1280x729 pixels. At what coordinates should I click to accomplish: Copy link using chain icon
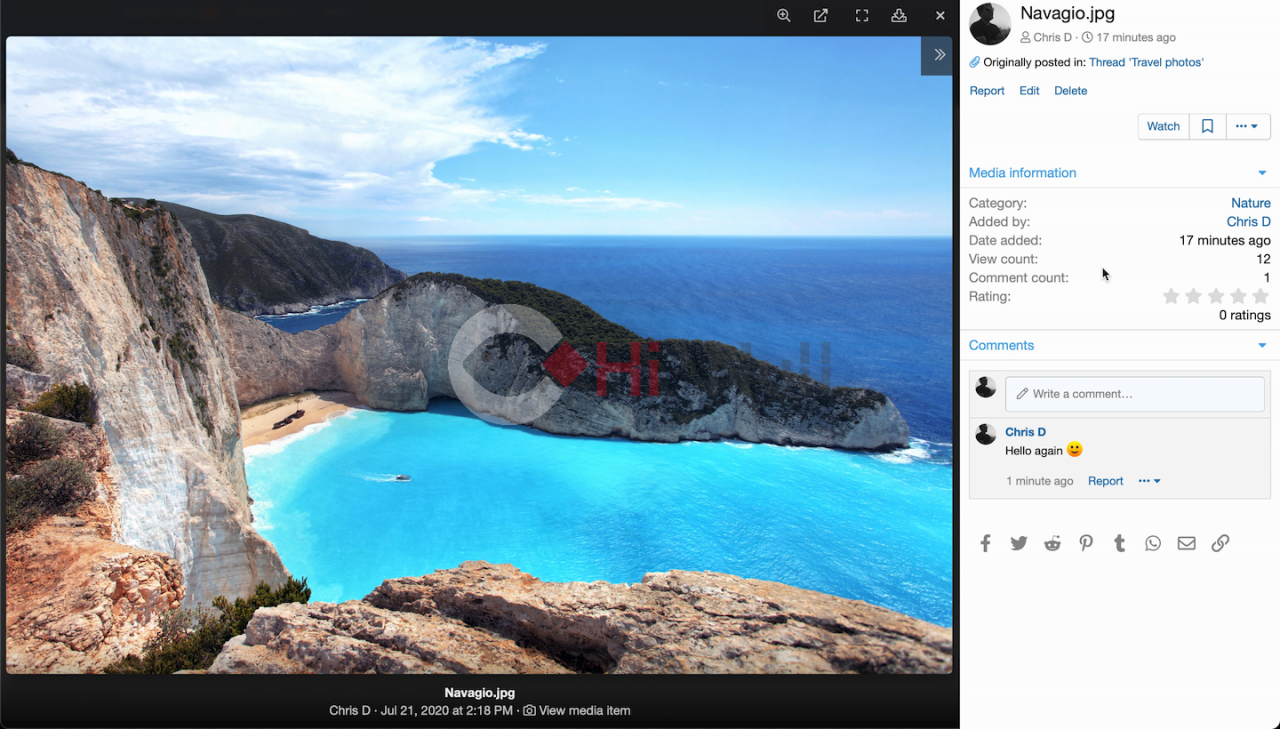coord(1220,543)
